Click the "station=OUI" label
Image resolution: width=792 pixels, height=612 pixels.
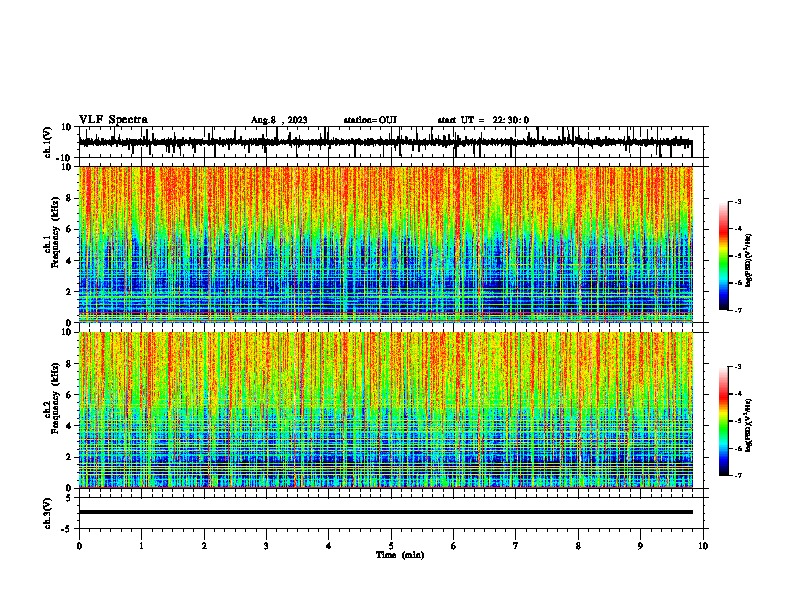point(370,120)
